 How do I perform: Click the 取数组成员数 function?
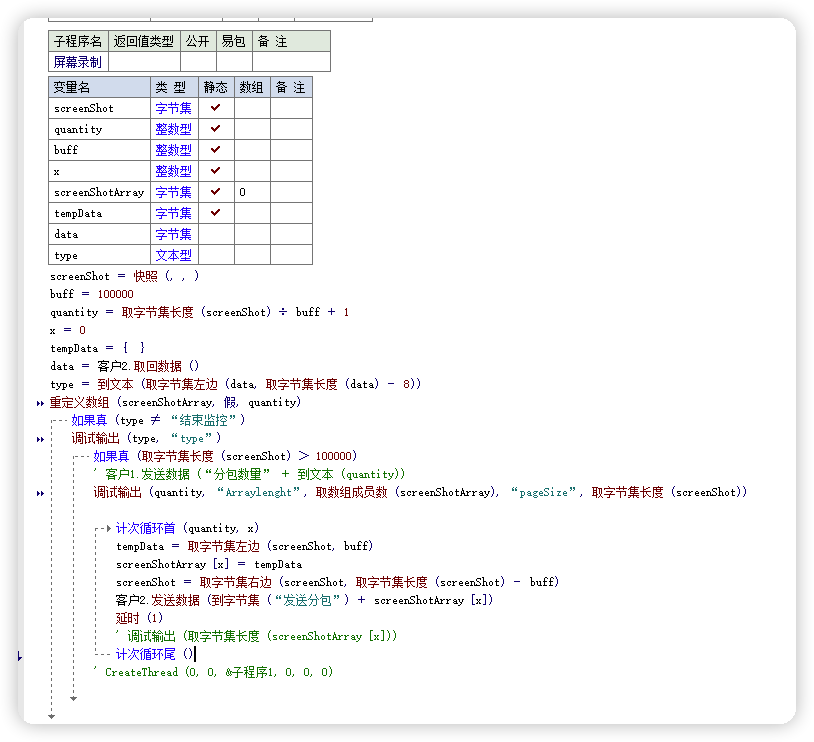coord(351,492)
